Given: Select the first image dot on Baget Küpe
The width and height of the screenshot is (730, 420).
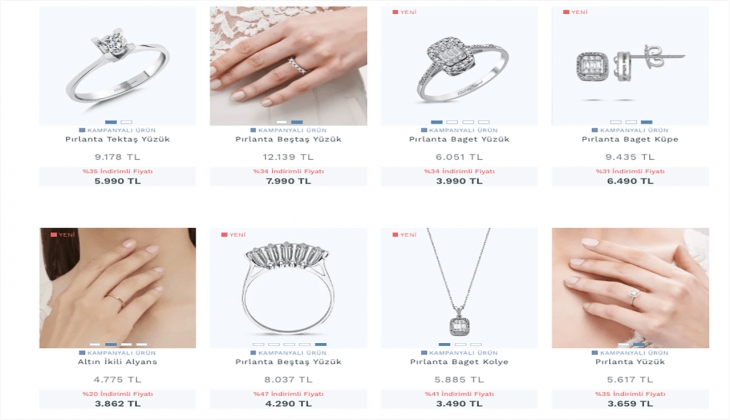Looking at the screenshot, I should point(615,122).
